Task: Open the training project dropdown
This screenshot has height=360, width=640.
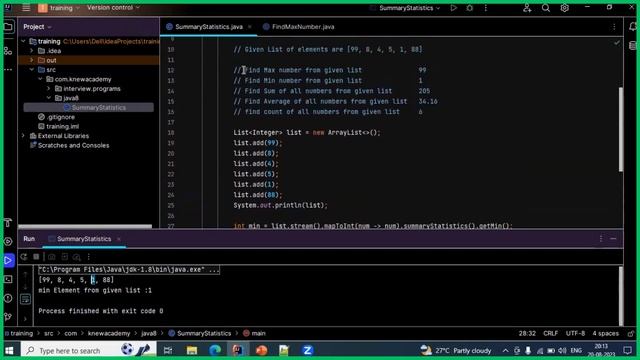Action: (x=59, y=8)
